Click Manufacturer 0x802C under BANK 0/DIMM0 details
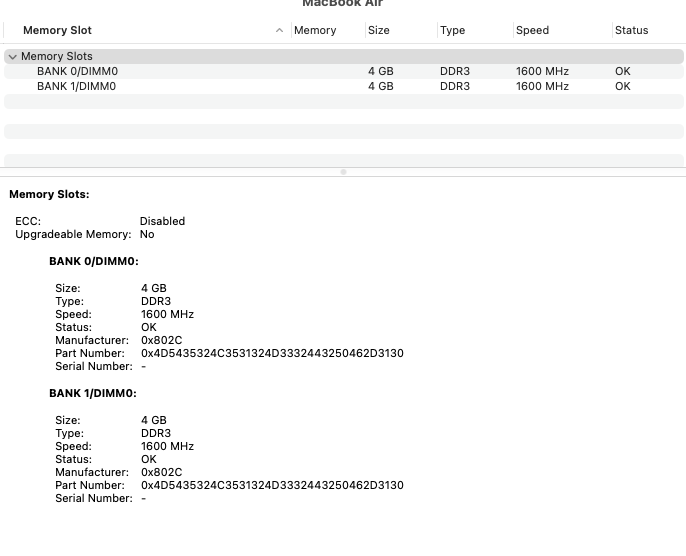 (x=161, y=340)
